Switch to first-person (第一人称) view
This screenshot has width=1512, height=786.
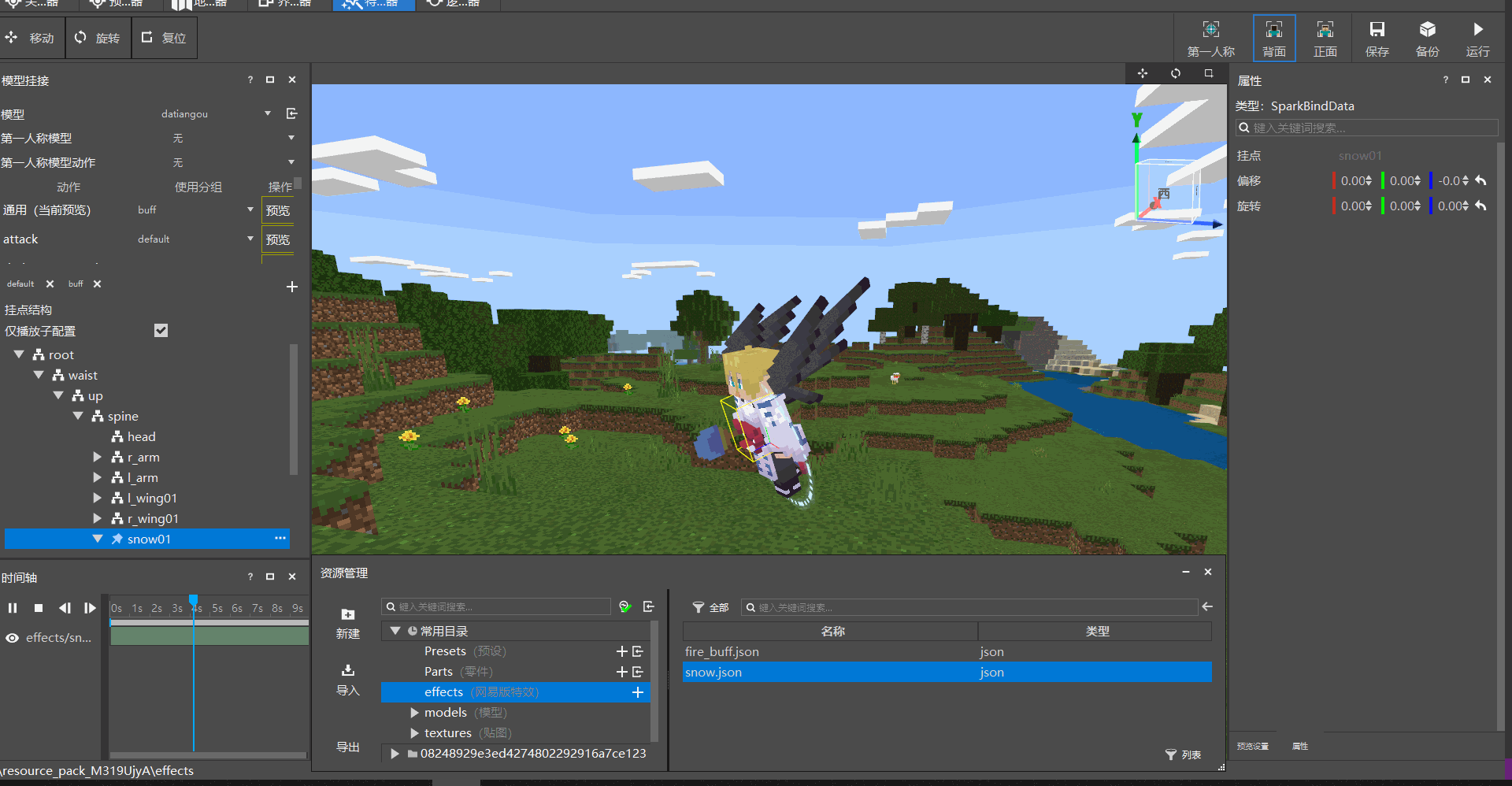(x=1211, y=39)
